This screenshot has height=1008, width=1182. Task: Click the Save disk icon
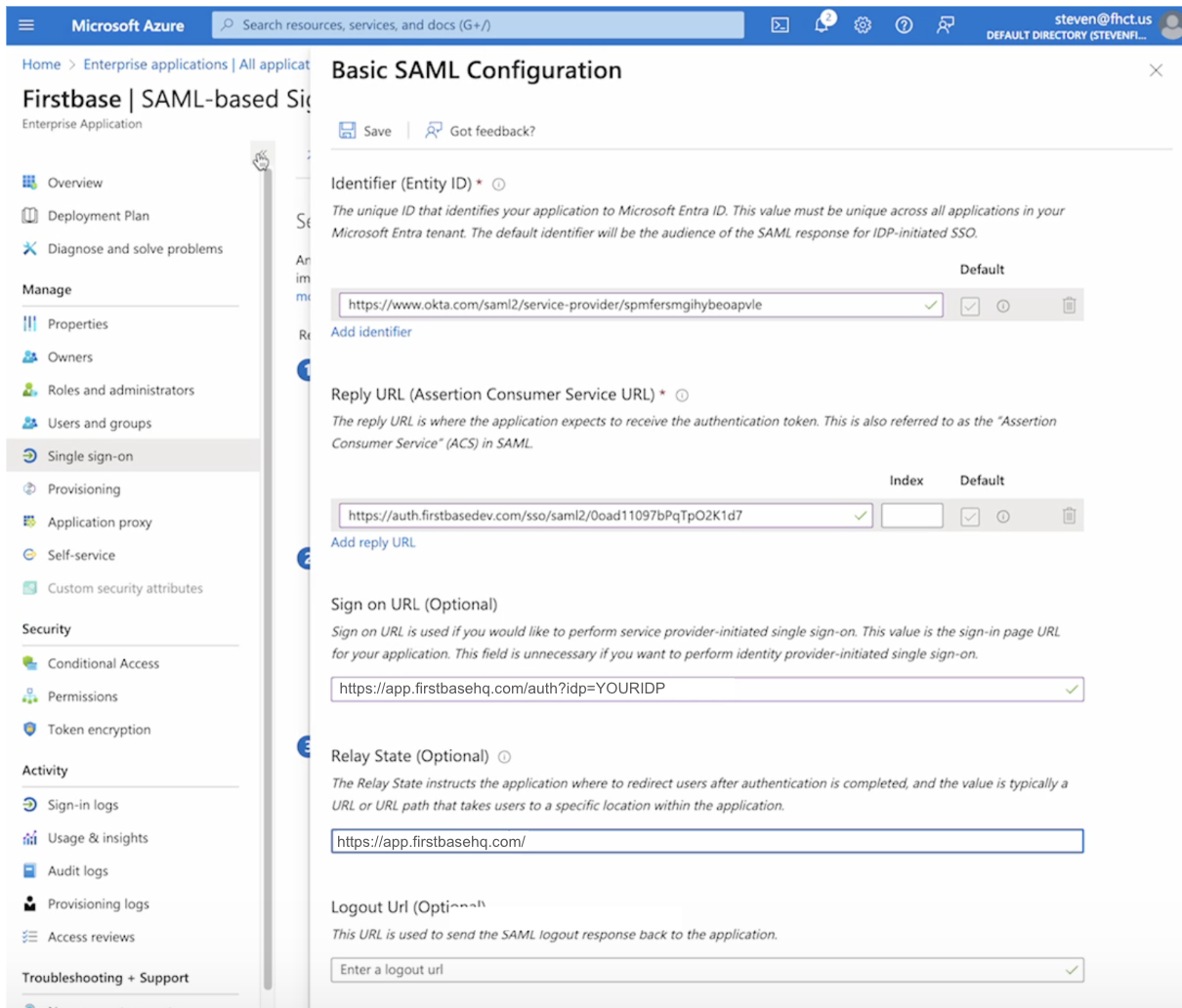[x=347, y=130]
